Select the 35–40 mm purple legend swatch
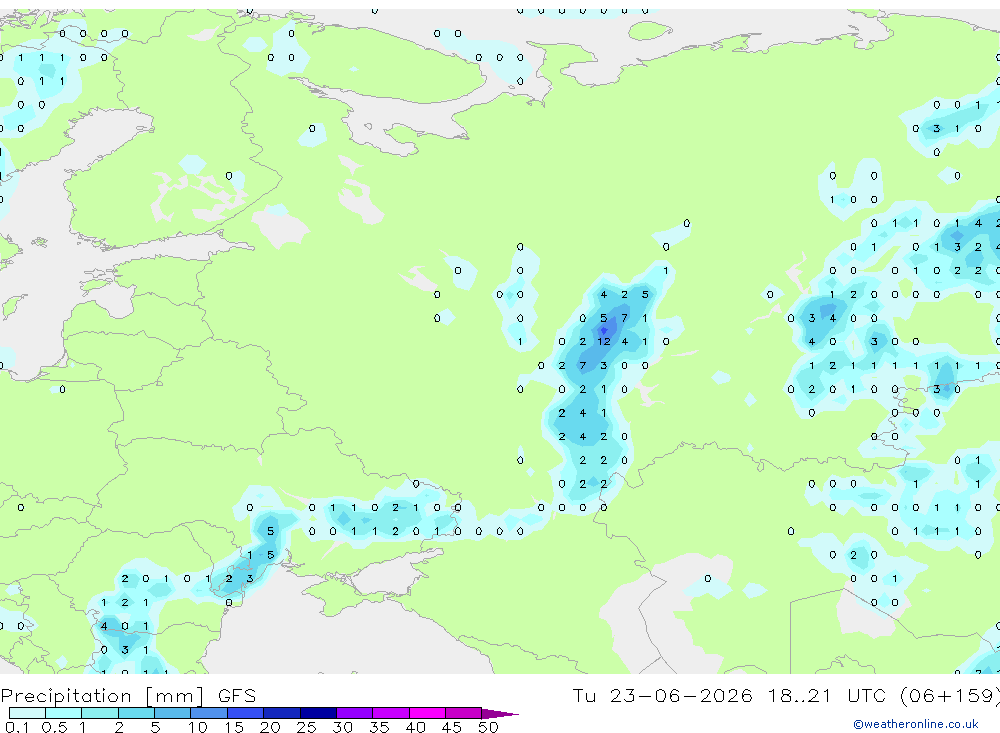Image resolution: width=1000 pixels, height=733 pixels. click(391, 713)
